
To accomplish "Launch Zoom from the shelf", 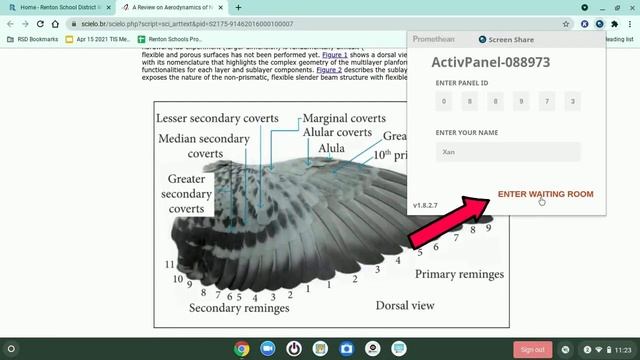I will [268, 349].
